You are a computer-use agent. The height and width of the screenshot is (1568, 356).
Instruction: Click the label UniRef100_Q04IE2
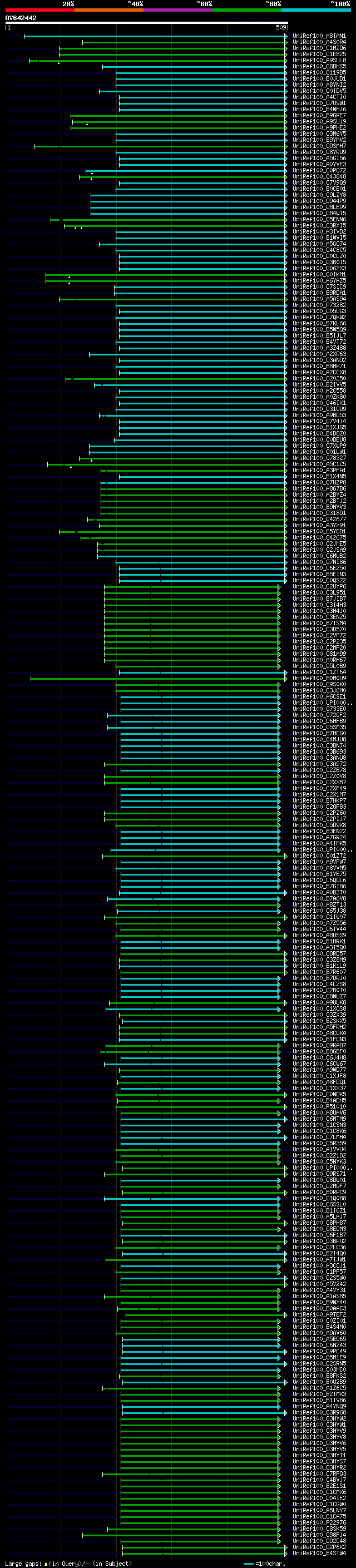tap(319, 1497)
